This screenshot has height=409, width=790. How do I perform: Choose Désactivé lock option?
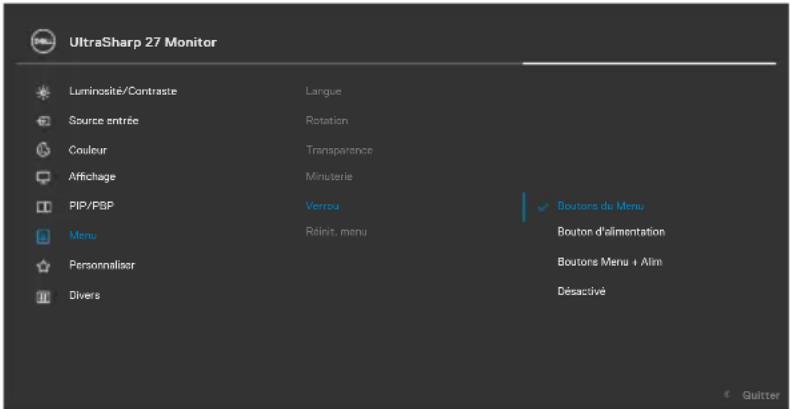[581, 292]
